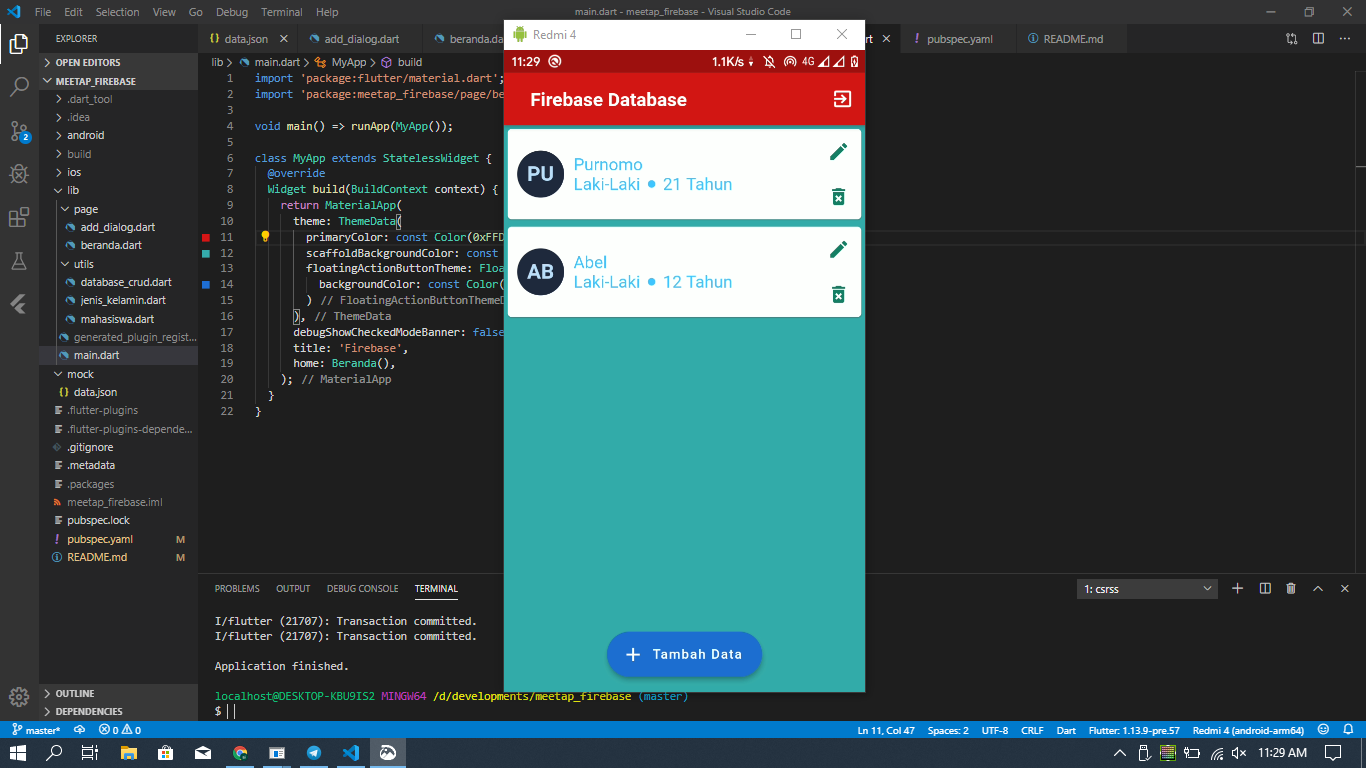Open the Test flask icon in activity bar
The height and width of the screenshot is (768, 1366).
pyautogui.click(x=19, y=261)
